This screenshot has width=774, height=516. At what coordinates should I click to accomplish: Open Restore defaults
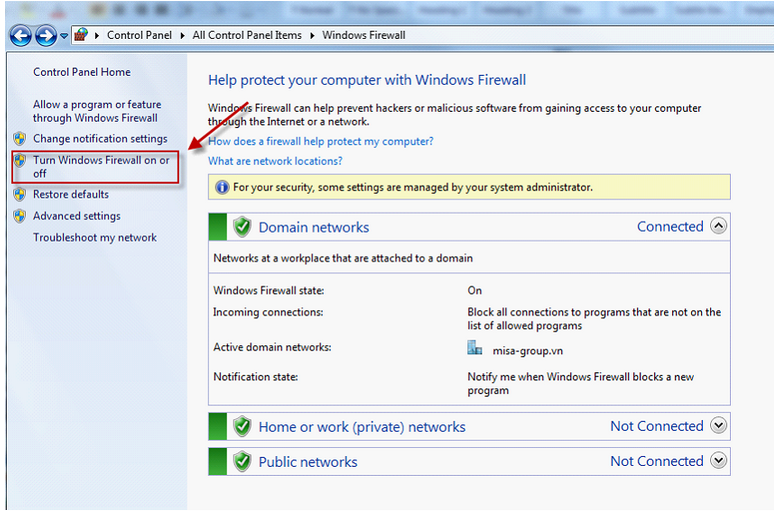(x=71, y=195)
